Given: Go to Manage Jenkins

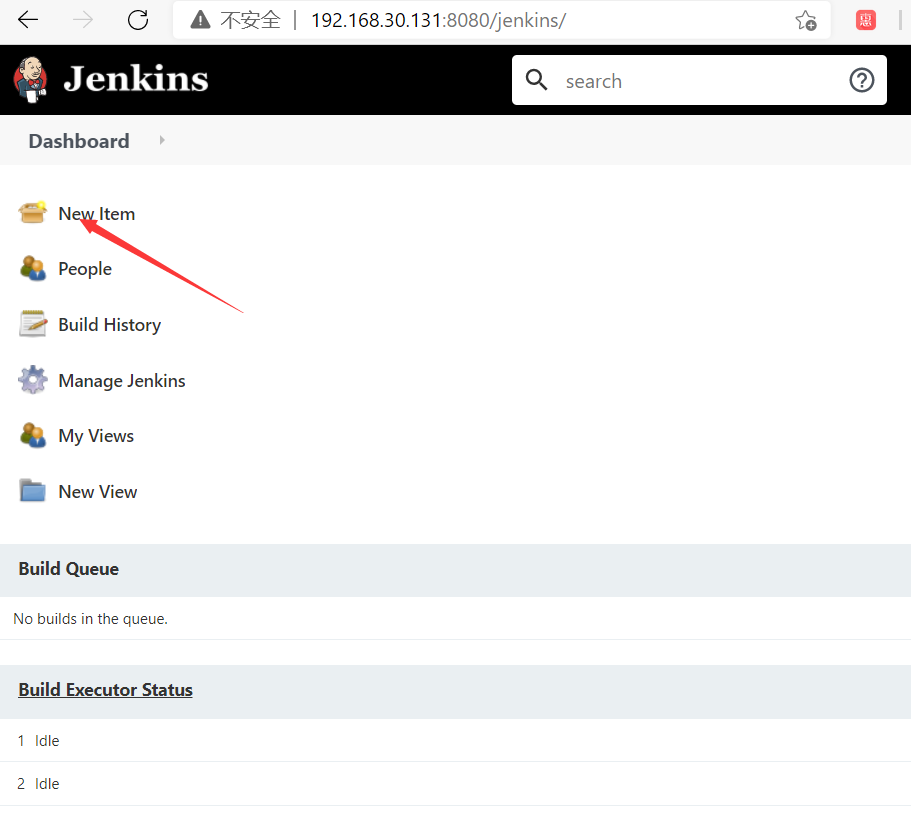Looking at the screenshot, I should tap(121, 381).
